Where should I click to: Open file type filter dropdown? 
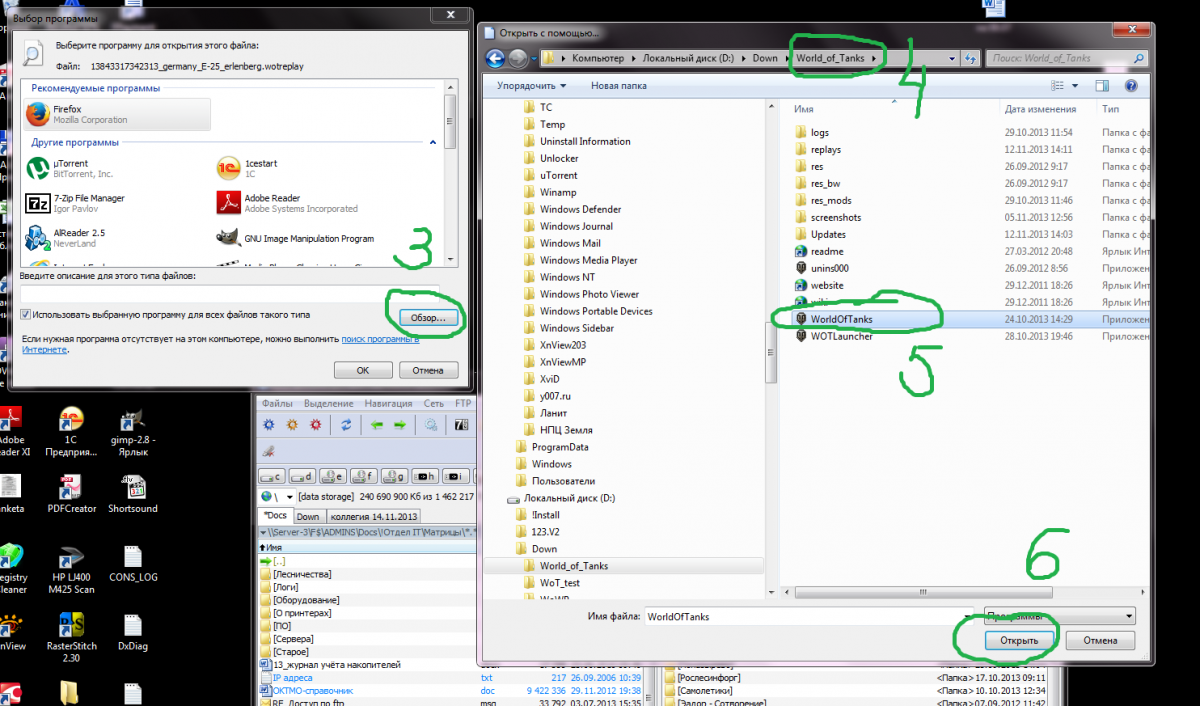click(x=1060, y=616)
